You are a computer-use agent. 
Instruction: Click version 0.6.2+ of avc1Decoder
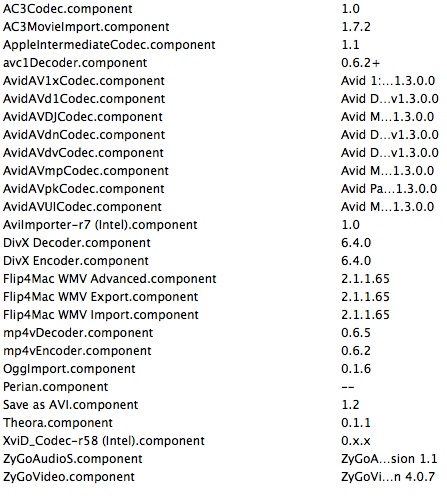coord(360,63)
